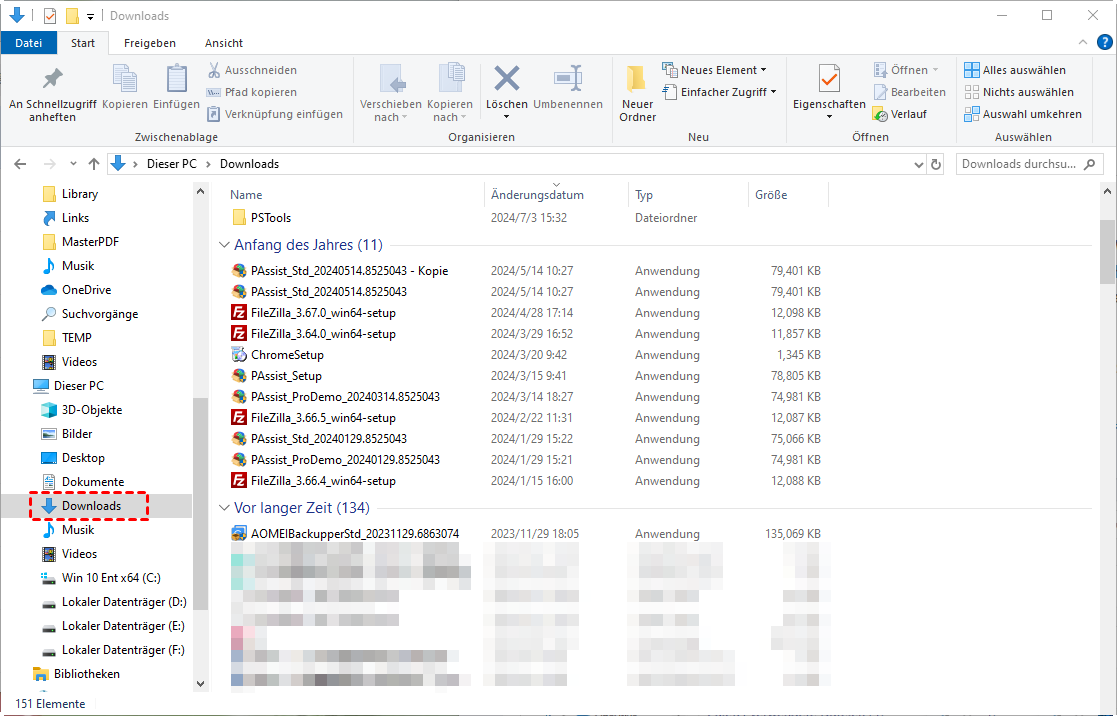This screenshot has height=716, width=1117.
Task: Open Customize Quick Access Toolbar dropdown
Action: point(90,16)
